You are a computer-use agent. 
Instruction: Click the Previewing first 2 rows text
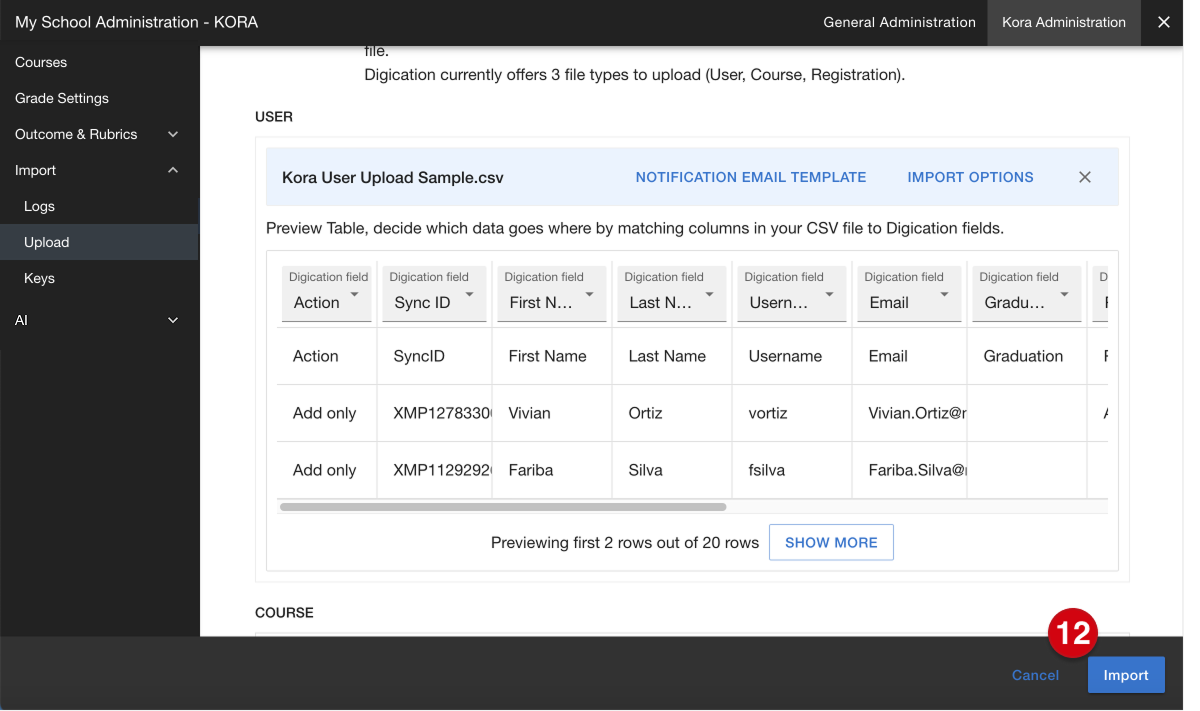[625, 542]
